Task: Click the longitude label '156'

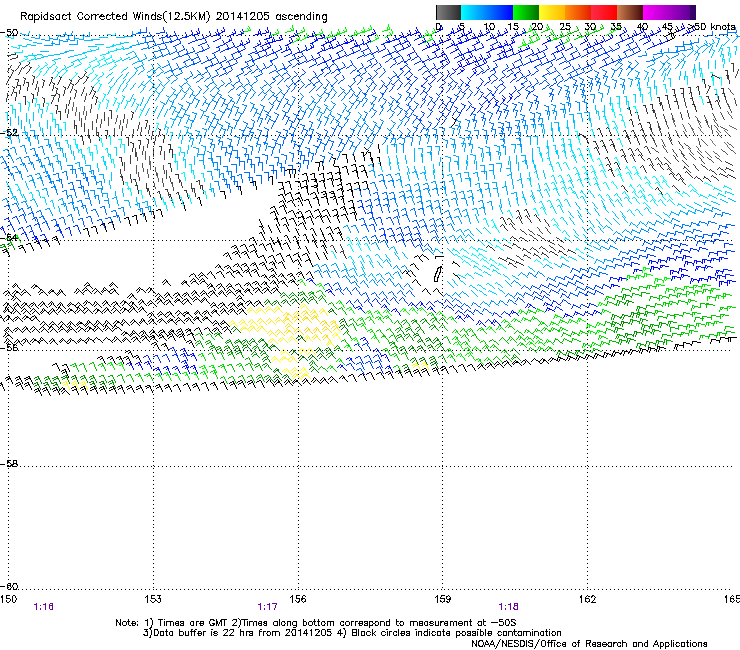Action: point(298,599)
